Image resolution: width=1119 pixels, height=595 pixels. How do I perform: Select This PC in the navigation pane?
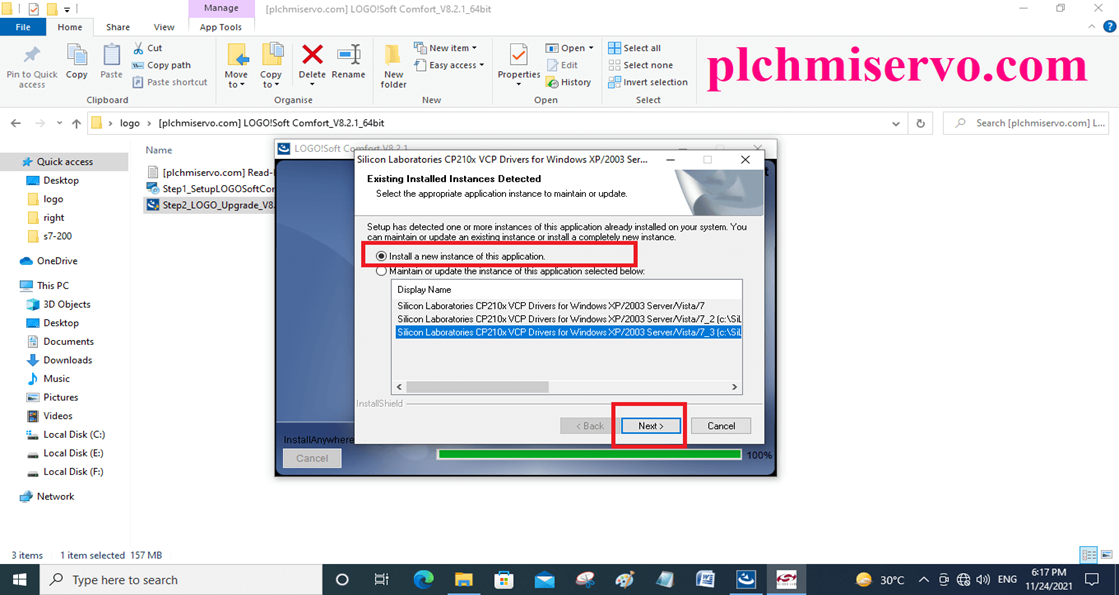[53, 285]
